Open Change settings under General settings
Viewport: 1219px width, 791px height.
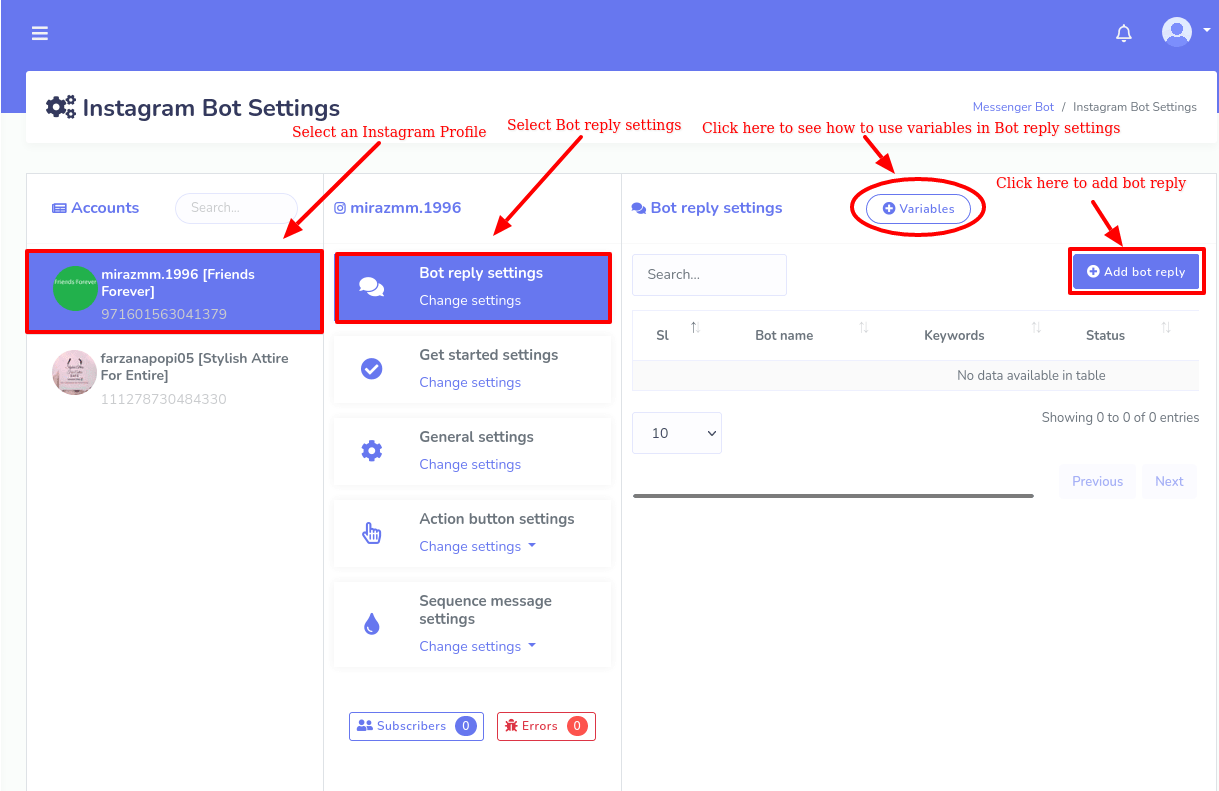pos(470,464)
